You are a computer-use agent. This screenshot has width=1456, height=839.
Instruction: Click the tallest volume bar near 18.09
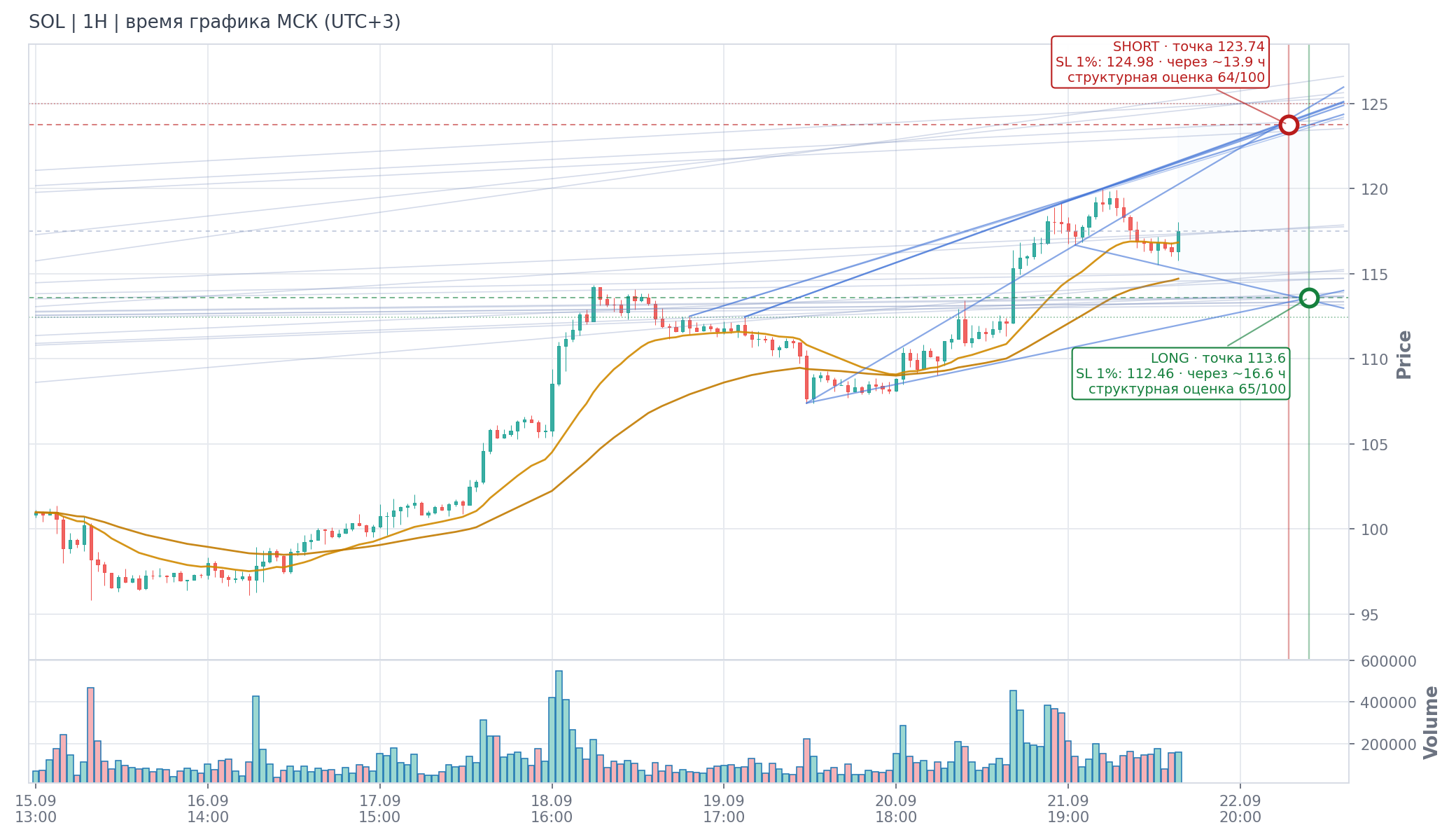(x=559, y=726)
